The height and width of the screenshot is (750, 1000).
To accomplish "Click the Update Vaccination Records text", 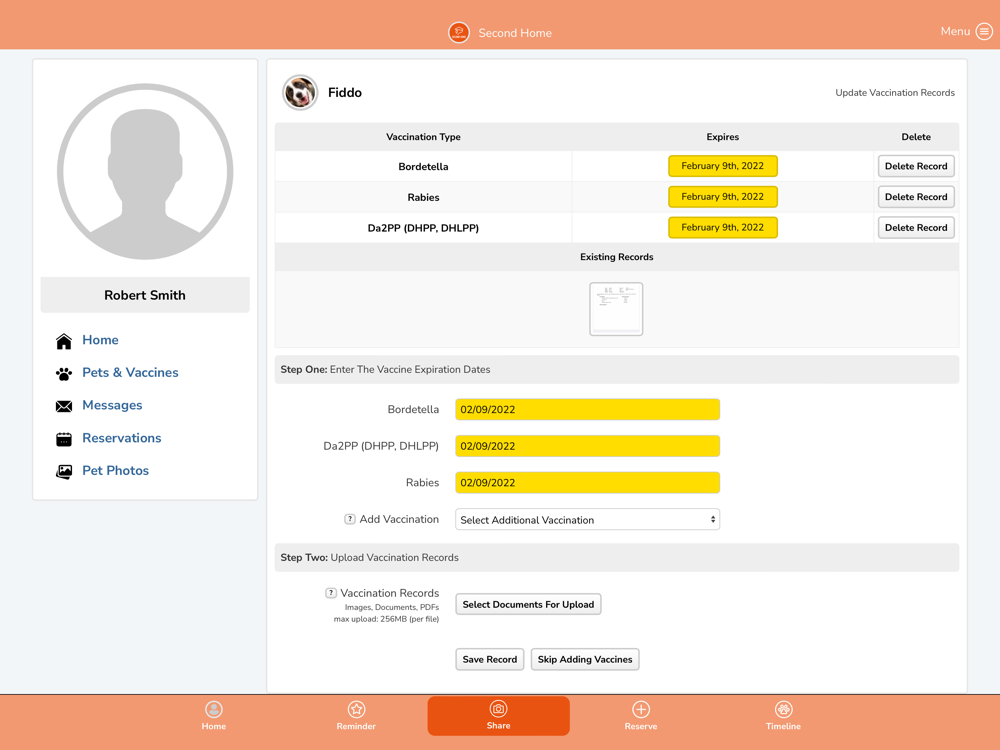I will click(895, 92).
